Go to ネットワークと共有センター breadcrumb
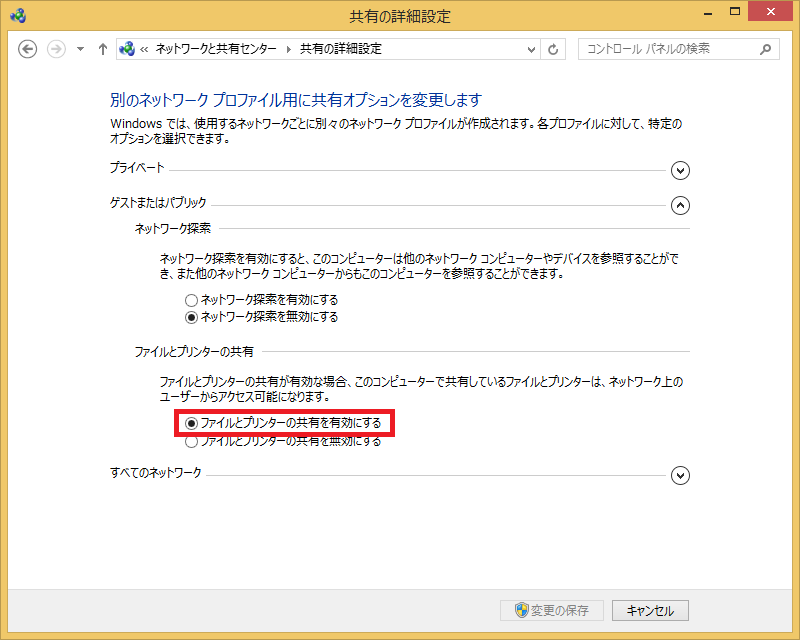 (218, 49)
